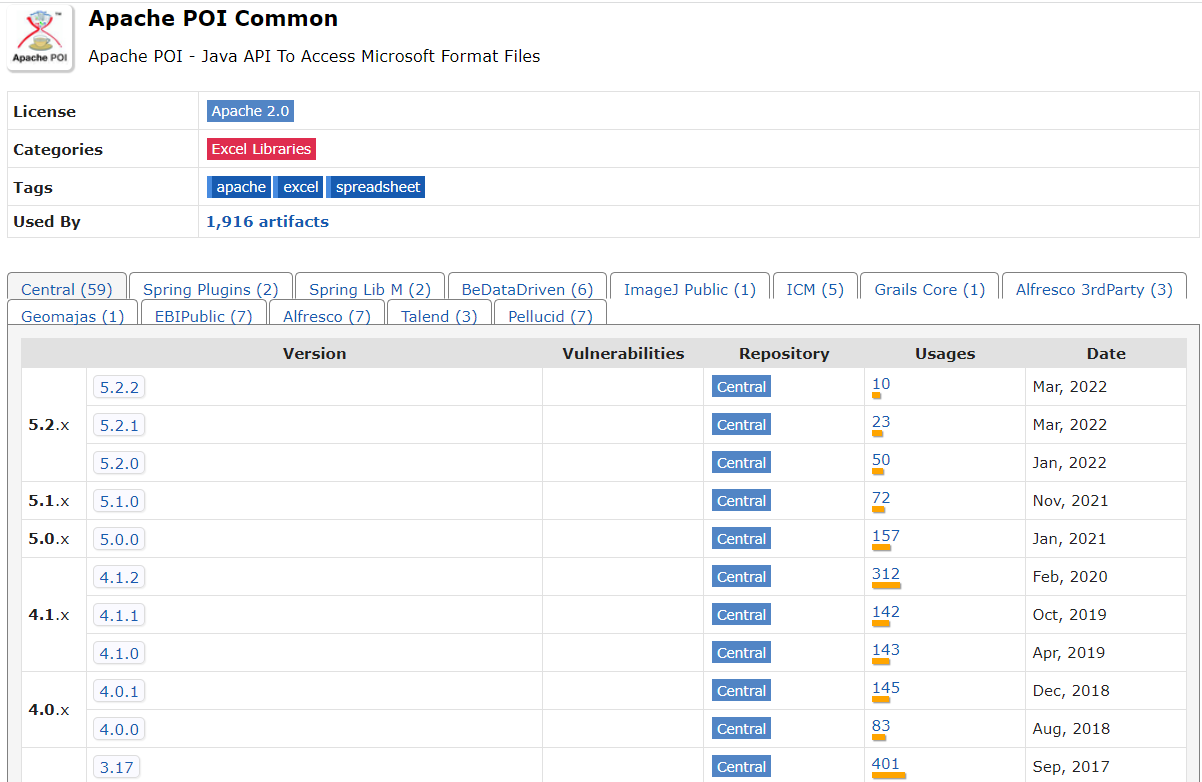The image size is (1202, 782).
Task: Switch to the Geomajas (1) tab
Action: click(x=72, y=315)
